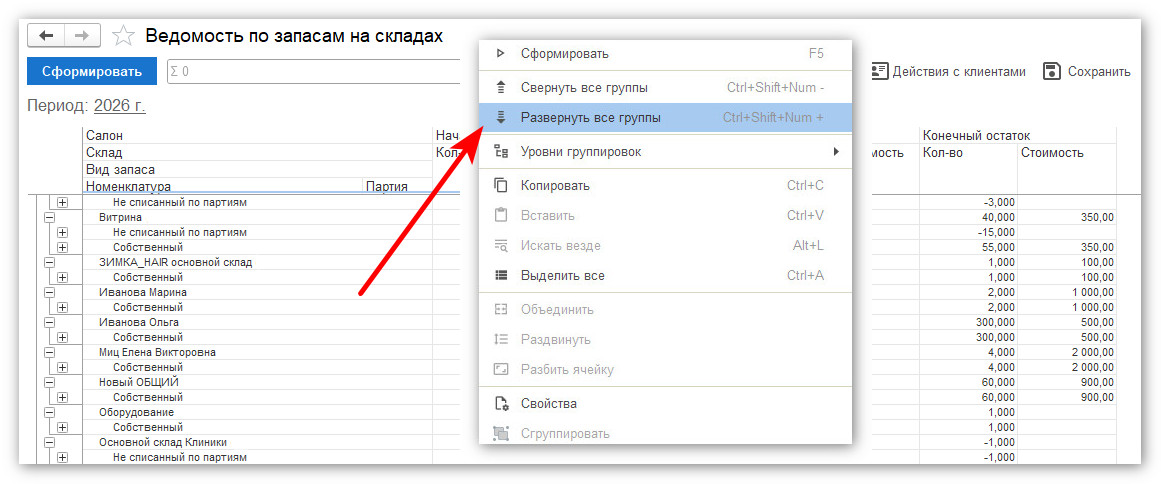Screen dimensions: 1161x484
Task: Go back with the left arrow button
Action: 46,35
